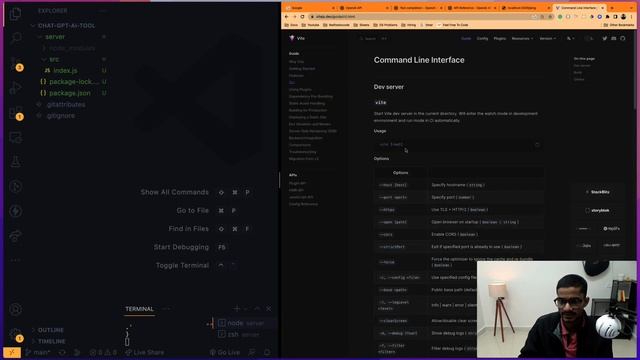Screen dimensions: 640x360
Task: Open the Thunder Client lightning icon
Action: [x=16, y=211]
